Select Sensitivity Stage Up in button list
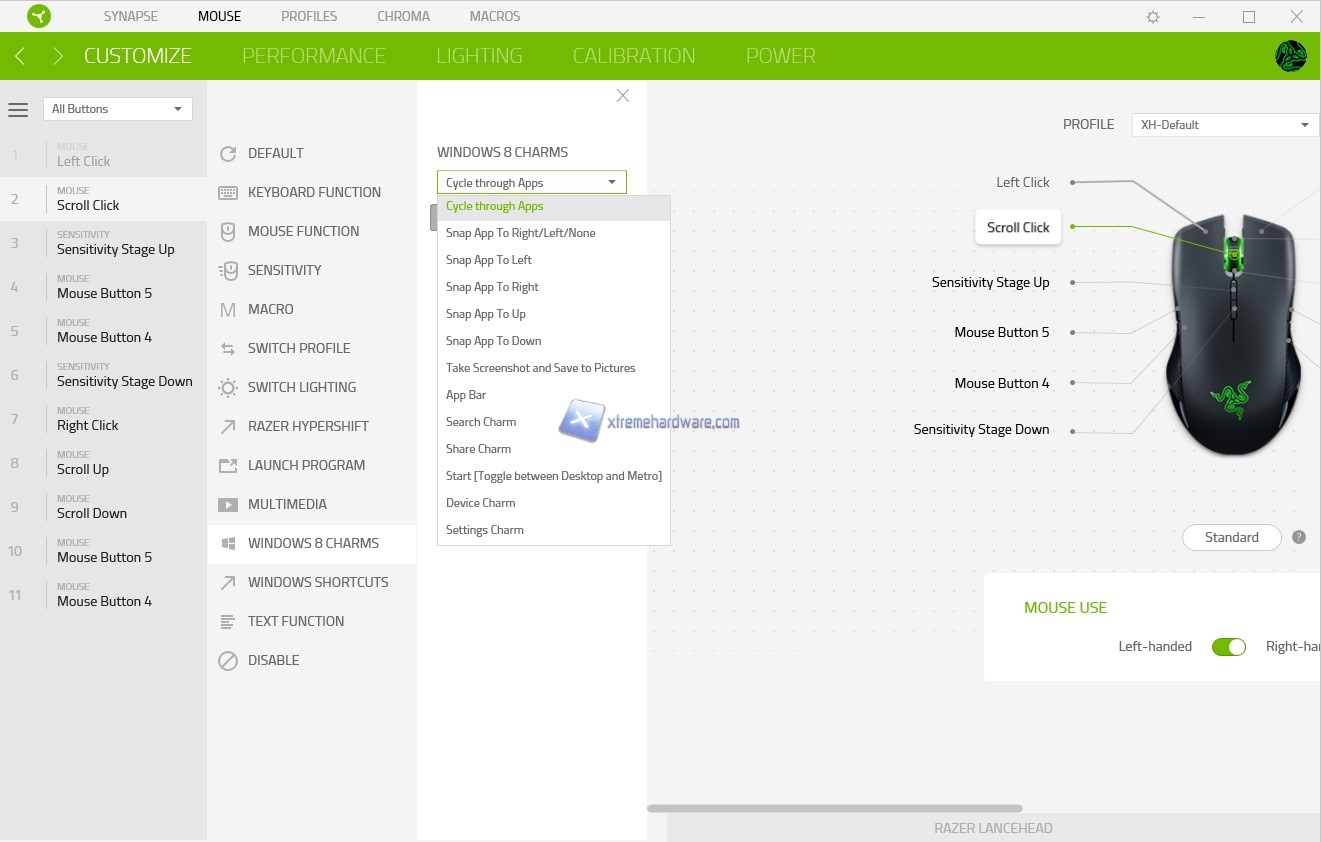1321x842 pixels. [115, 249]
